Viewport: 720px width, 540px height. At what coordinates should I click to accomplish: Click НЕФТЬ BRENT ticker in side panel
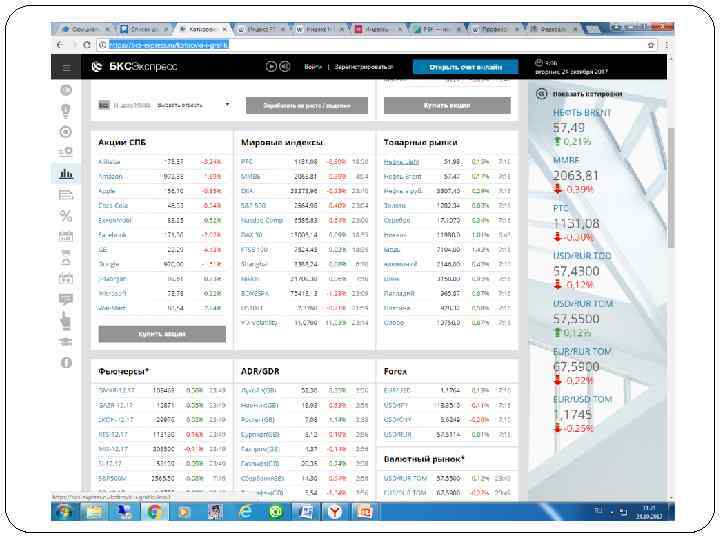coord(582,112)
